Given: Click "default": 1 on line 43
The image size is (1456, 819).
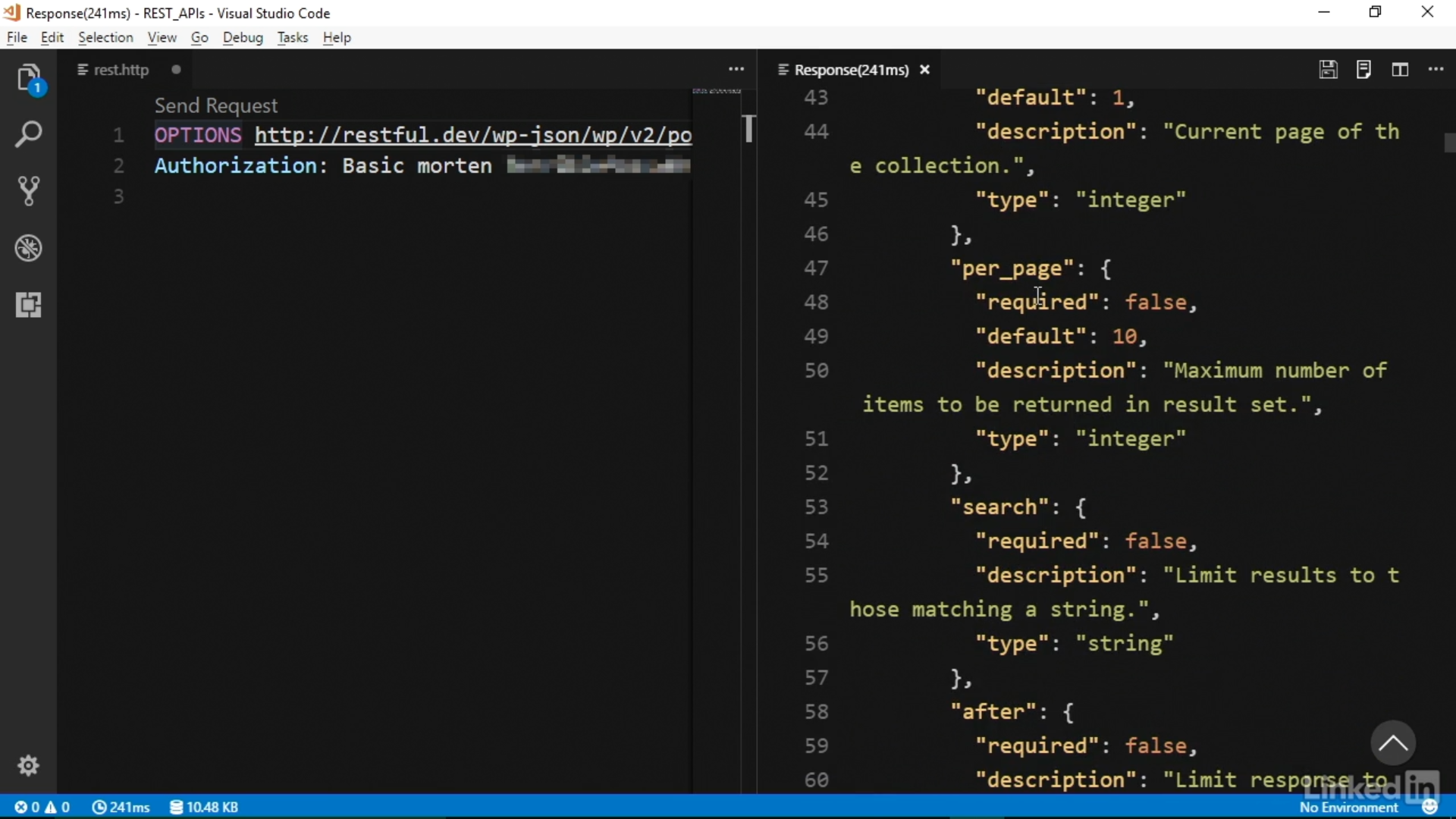Looking at the screenshot, I should pos(1055,97).
